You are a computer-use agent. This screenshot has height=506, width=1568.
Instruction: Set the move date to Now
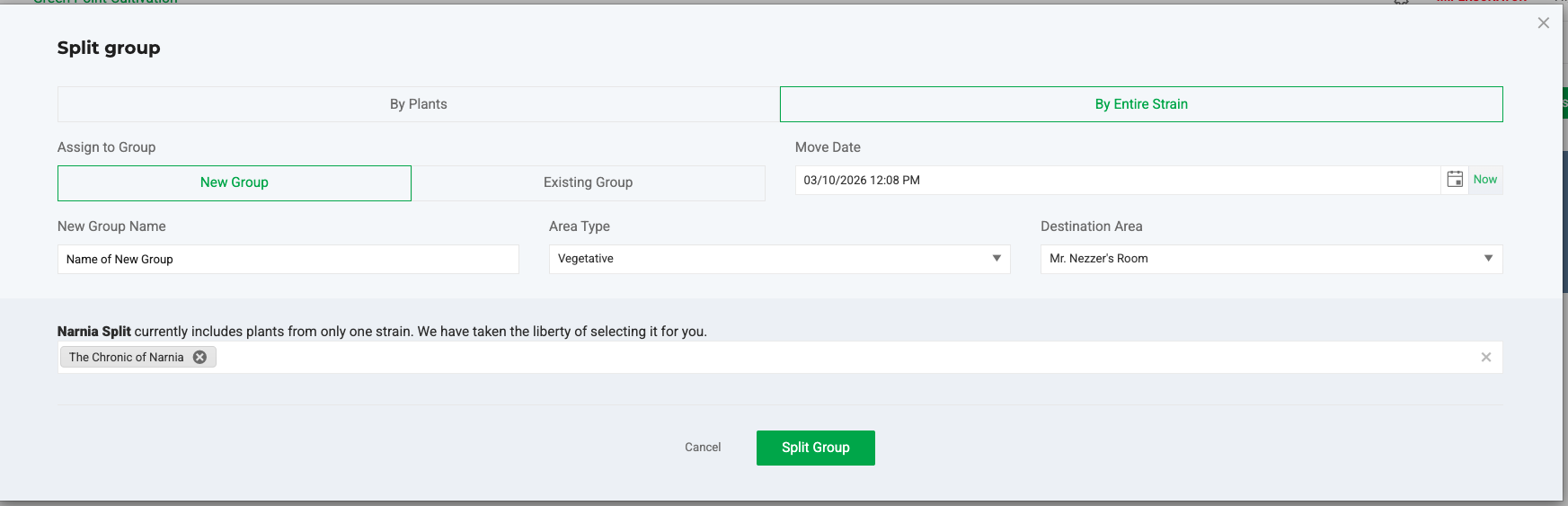1485,180
